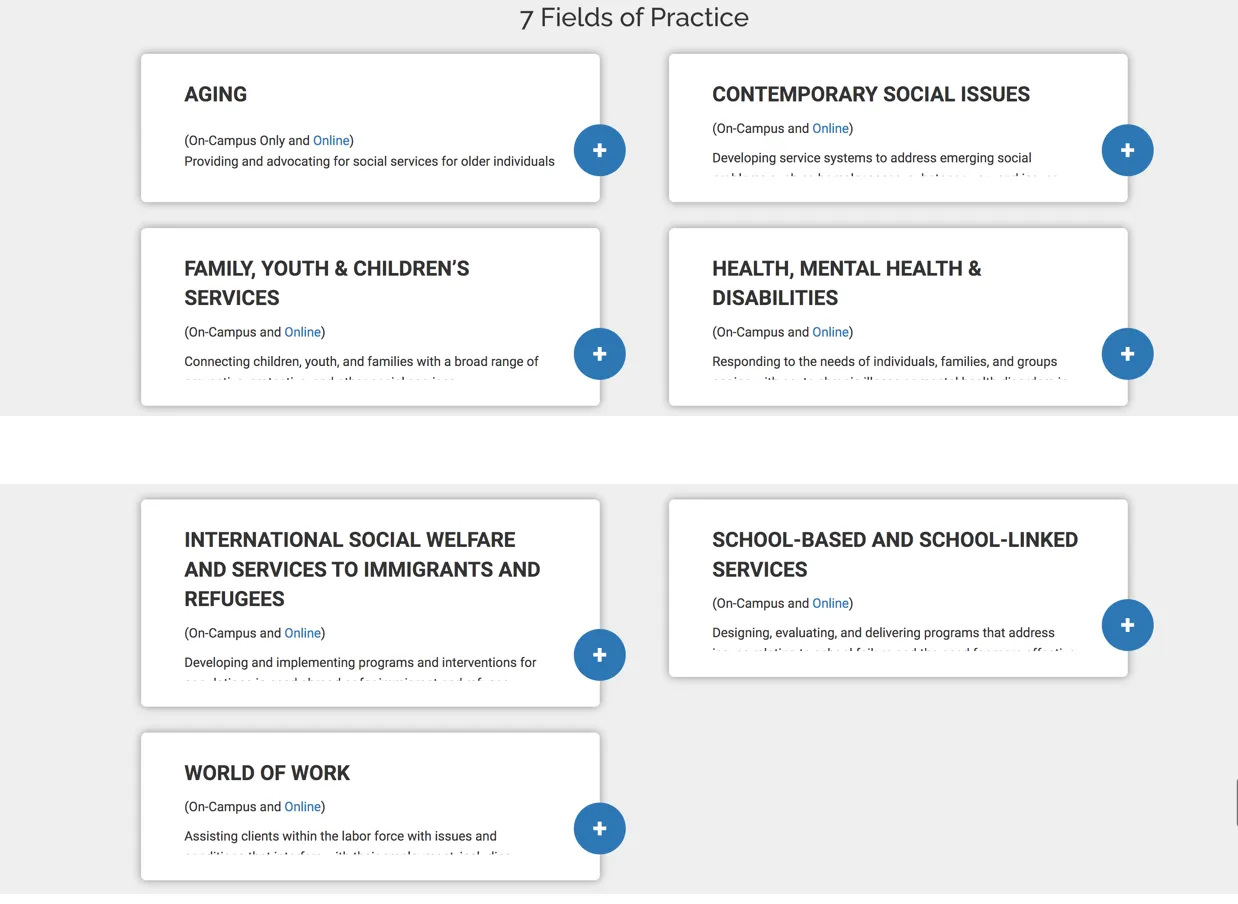Click the World of Work plus icon
This screenshot has width=1238, height=904.
coord(599,828)
